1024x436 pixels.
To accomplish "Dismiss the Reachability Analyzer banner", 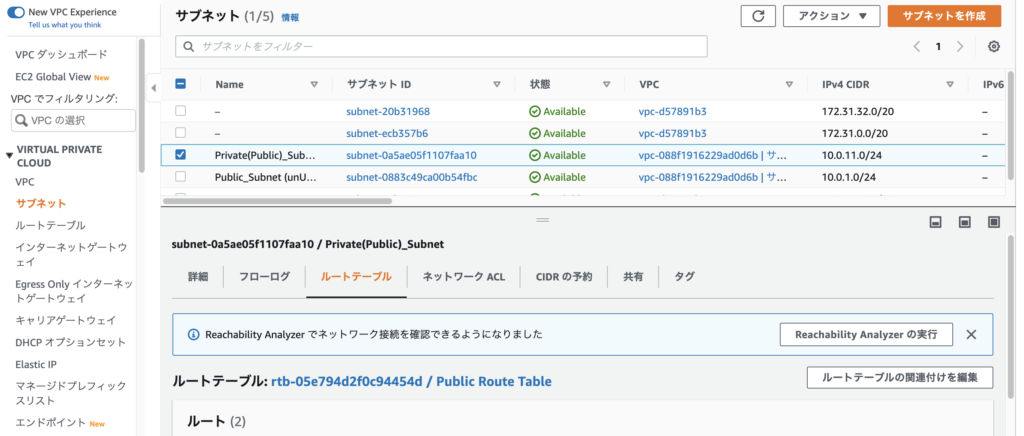I will [x=971, y=334].
